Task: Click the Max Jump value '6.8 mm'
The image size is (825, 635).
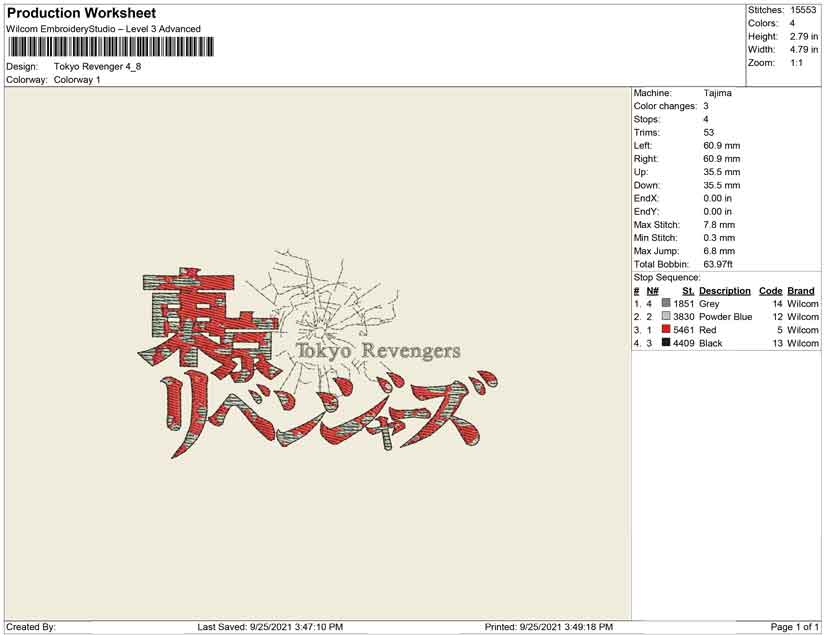Action: 719,251
